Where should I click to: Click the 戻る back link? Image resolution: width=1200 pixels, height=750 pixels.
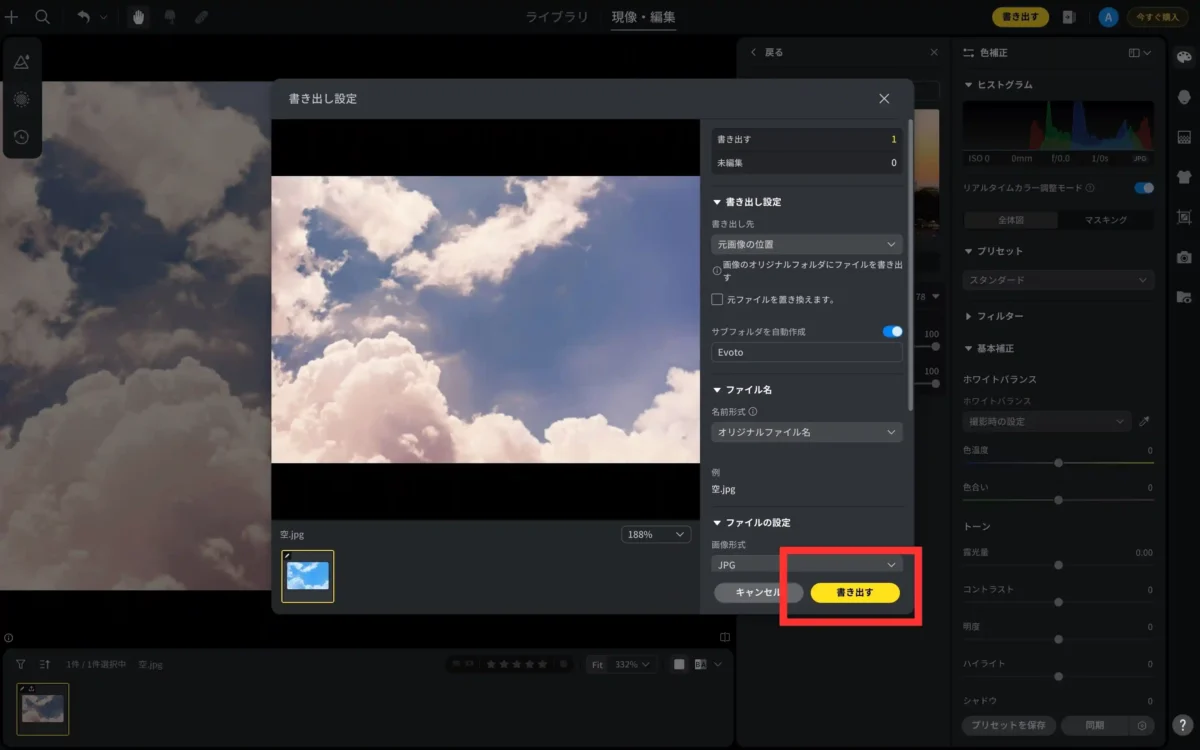point(767,52)
